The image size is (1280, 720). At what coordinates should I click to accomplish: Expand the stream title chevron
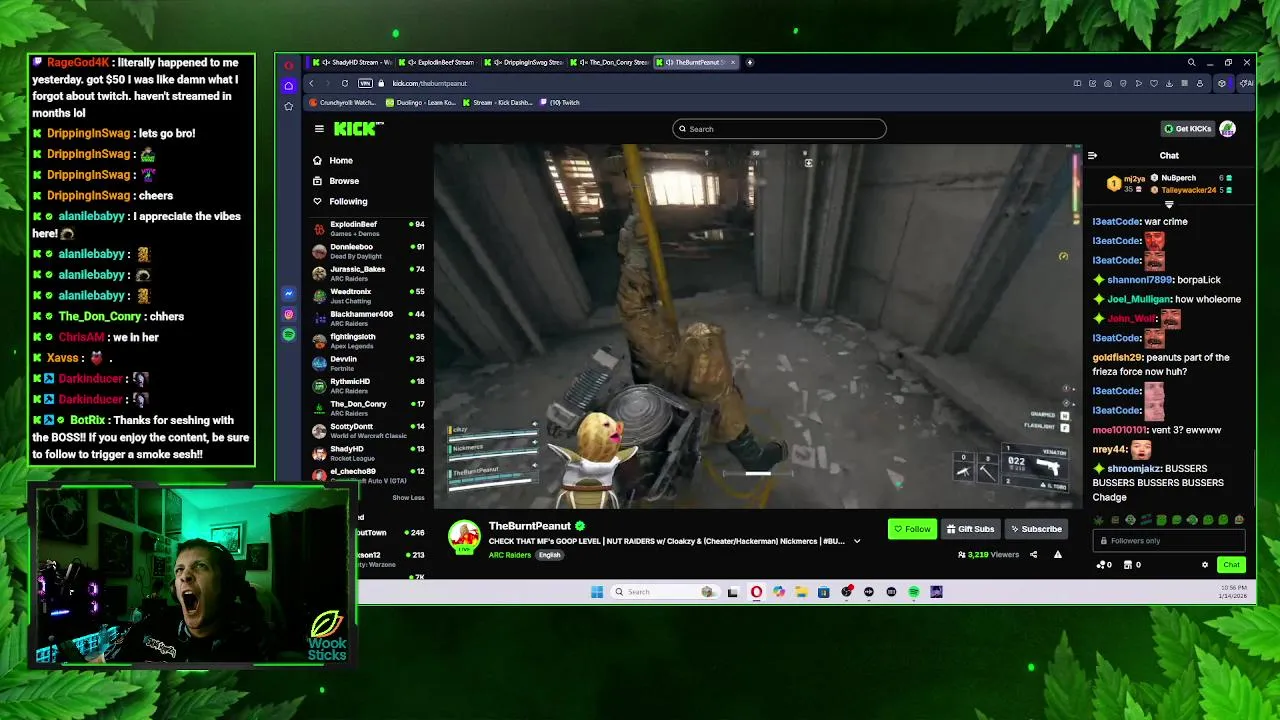856,541
